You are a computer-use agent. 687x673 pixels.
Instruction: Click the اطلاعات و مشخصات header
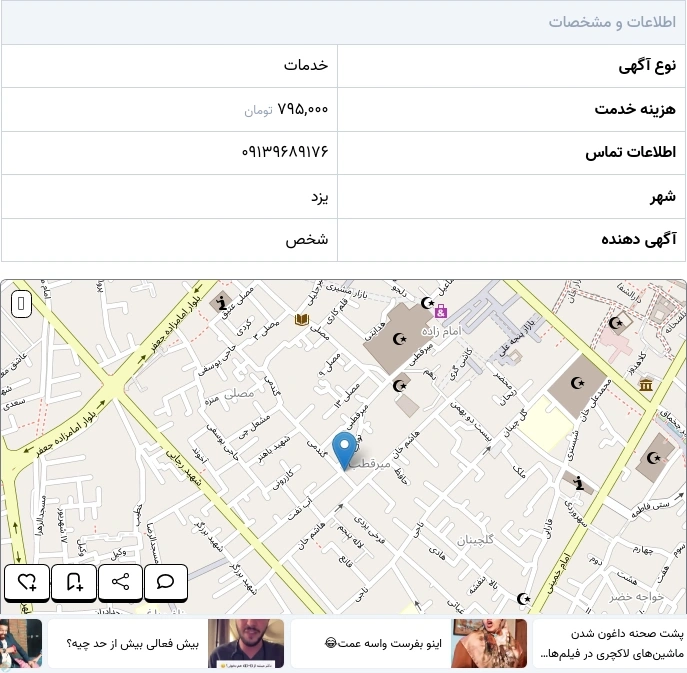612,22
